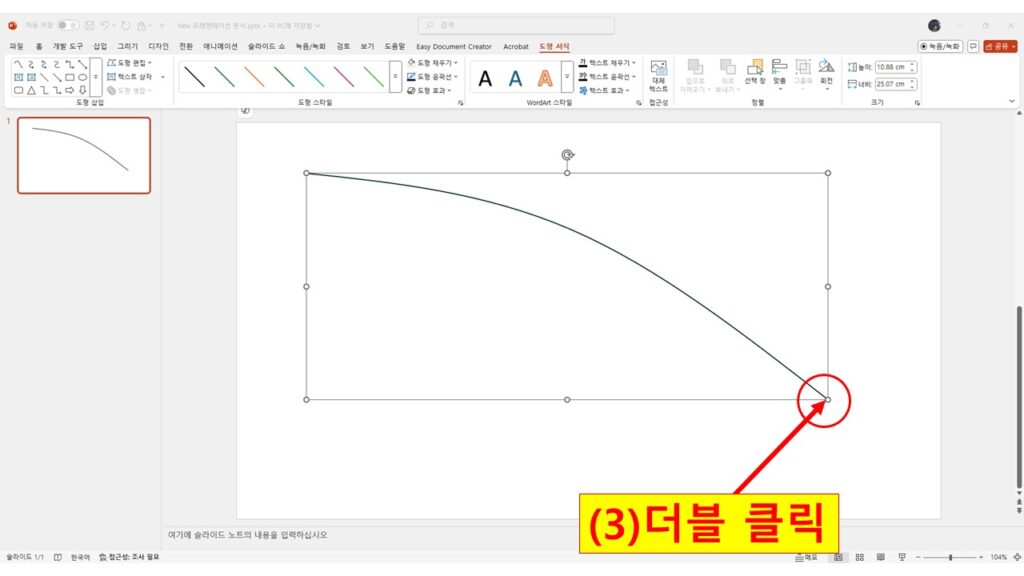Switch to the 애니메이션 ribbon tab

[220, 46]
